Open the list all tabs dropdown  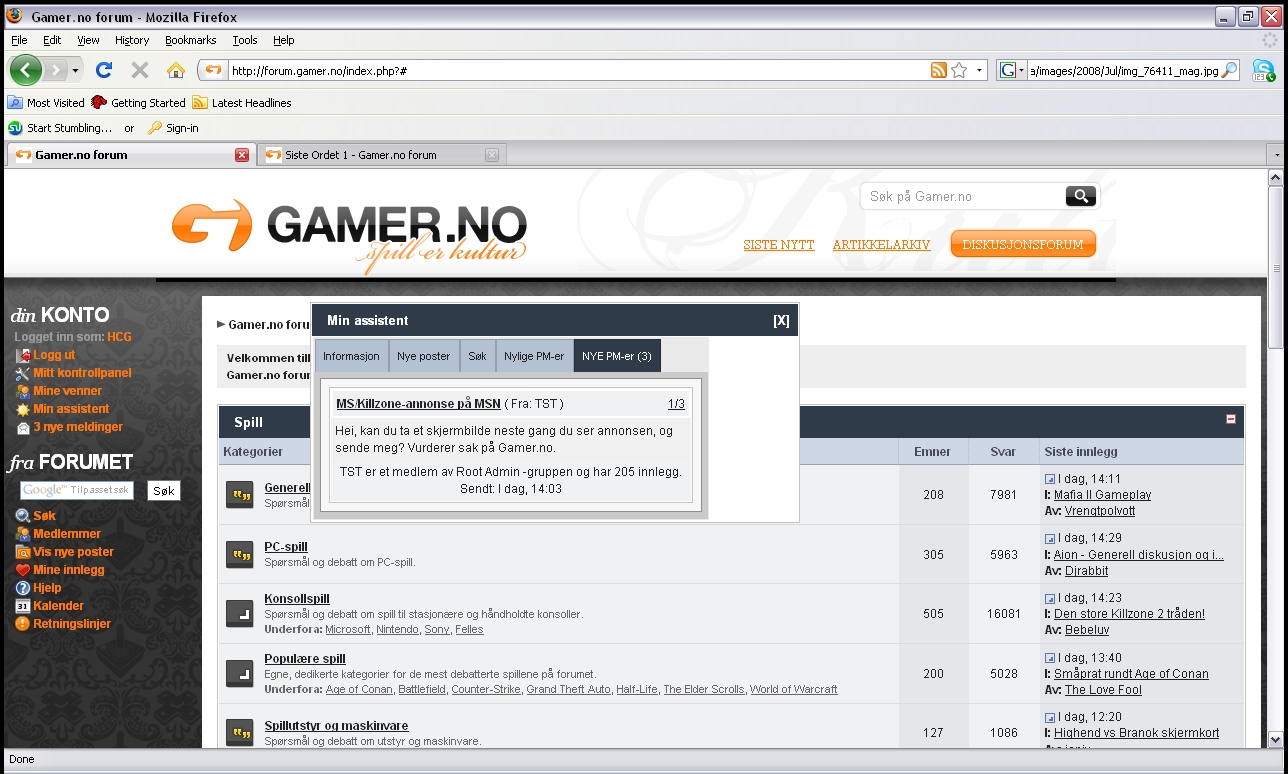(1276, 155)
